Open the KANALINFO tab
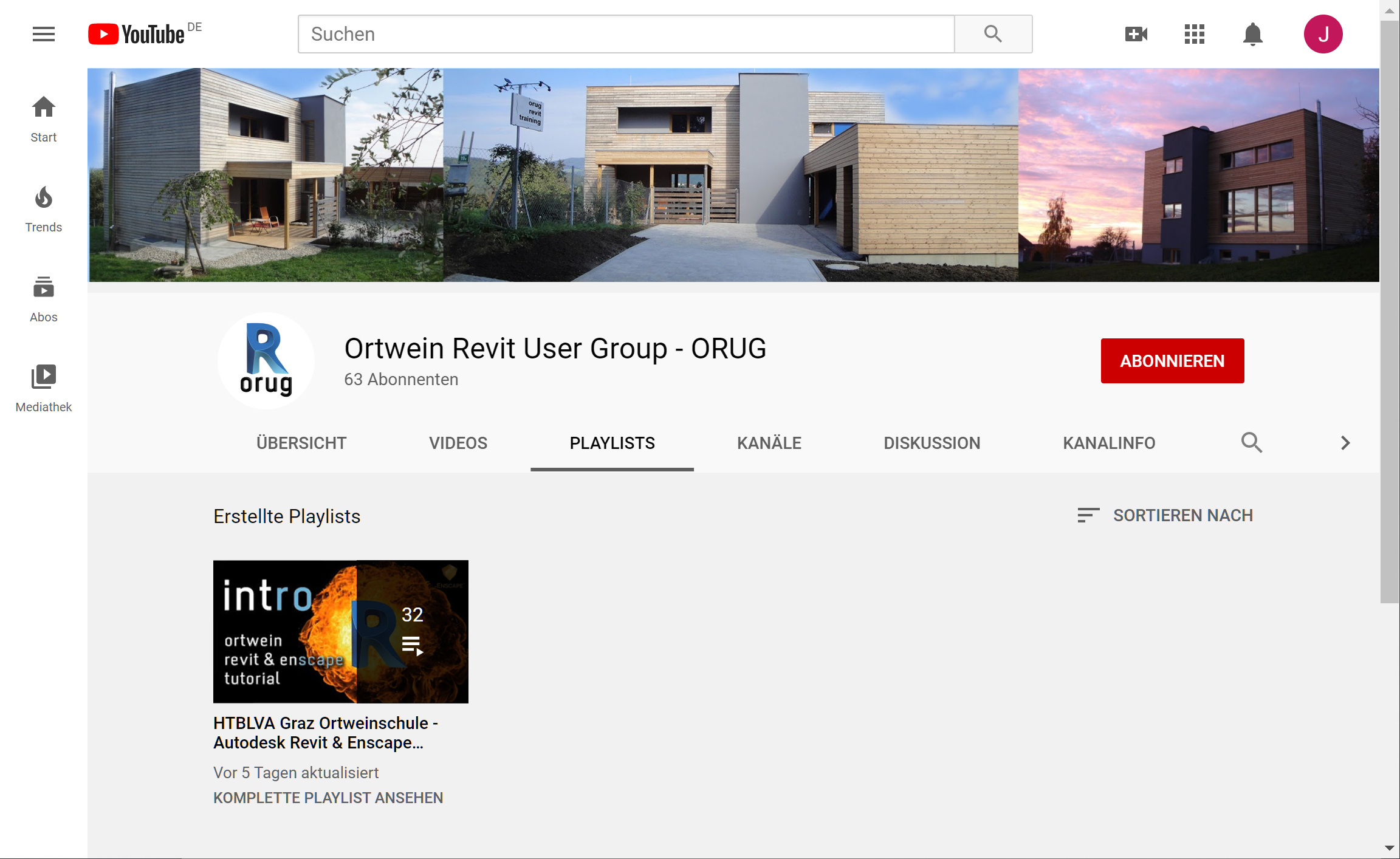 click(x=1109, y=443)
